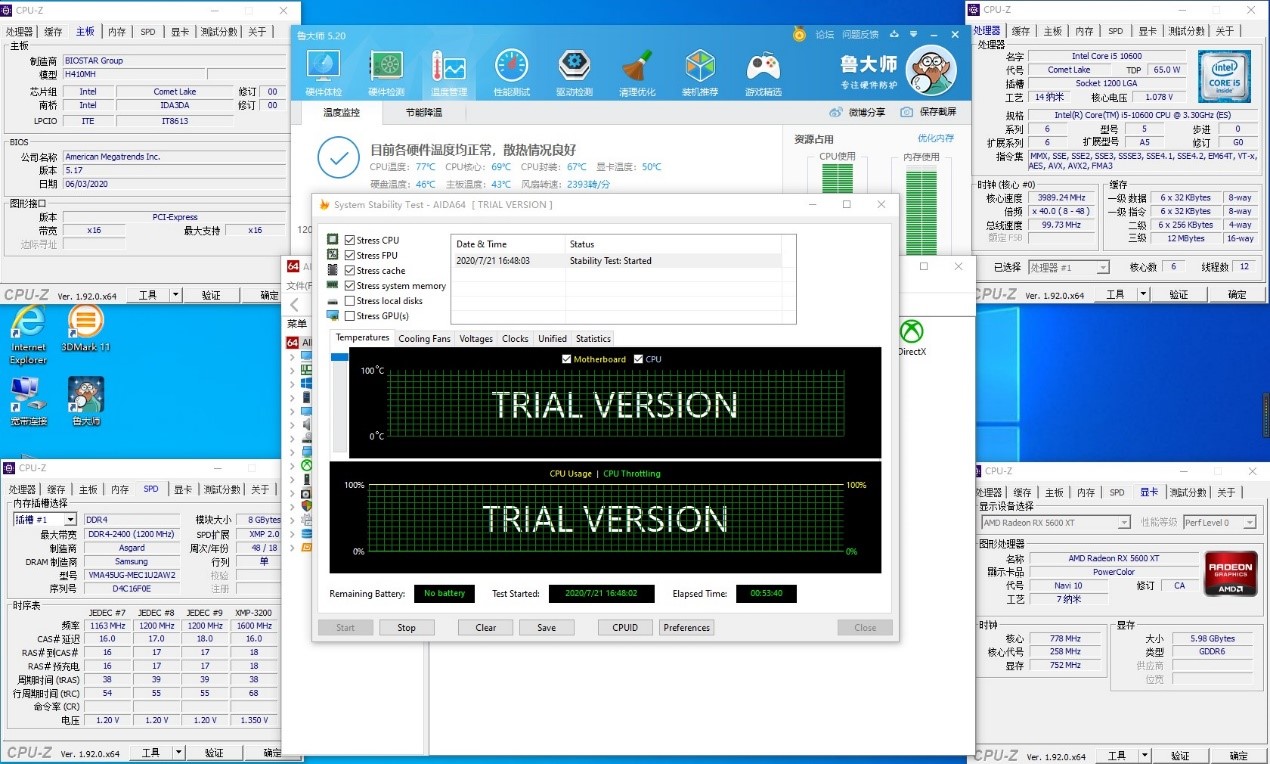Open the Clocks tab in AIDA64
Viewport: 1270px width, 764px height.
click(515, 339)
